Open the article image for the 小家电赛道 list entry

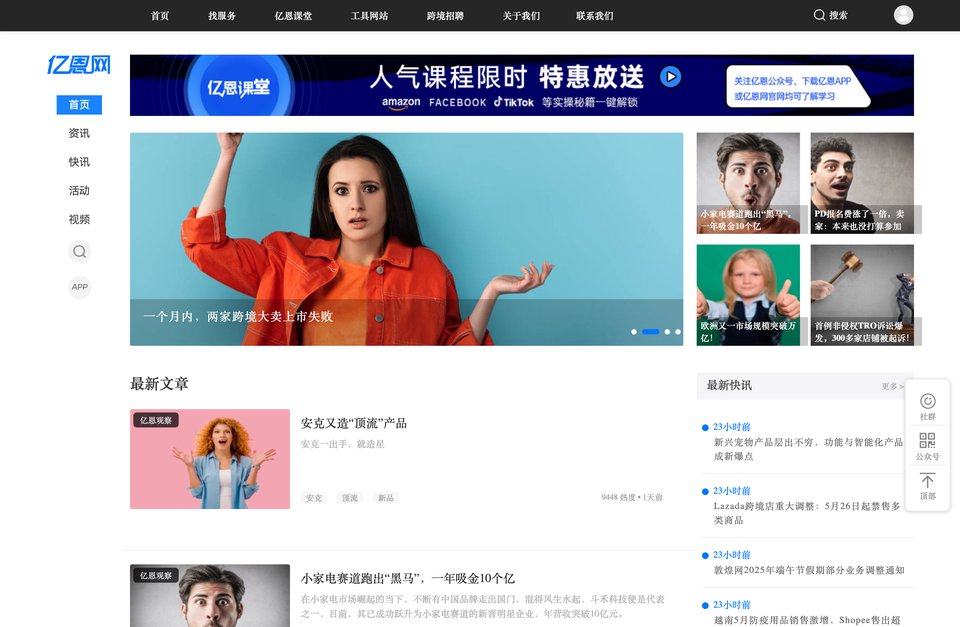[210, 596]
